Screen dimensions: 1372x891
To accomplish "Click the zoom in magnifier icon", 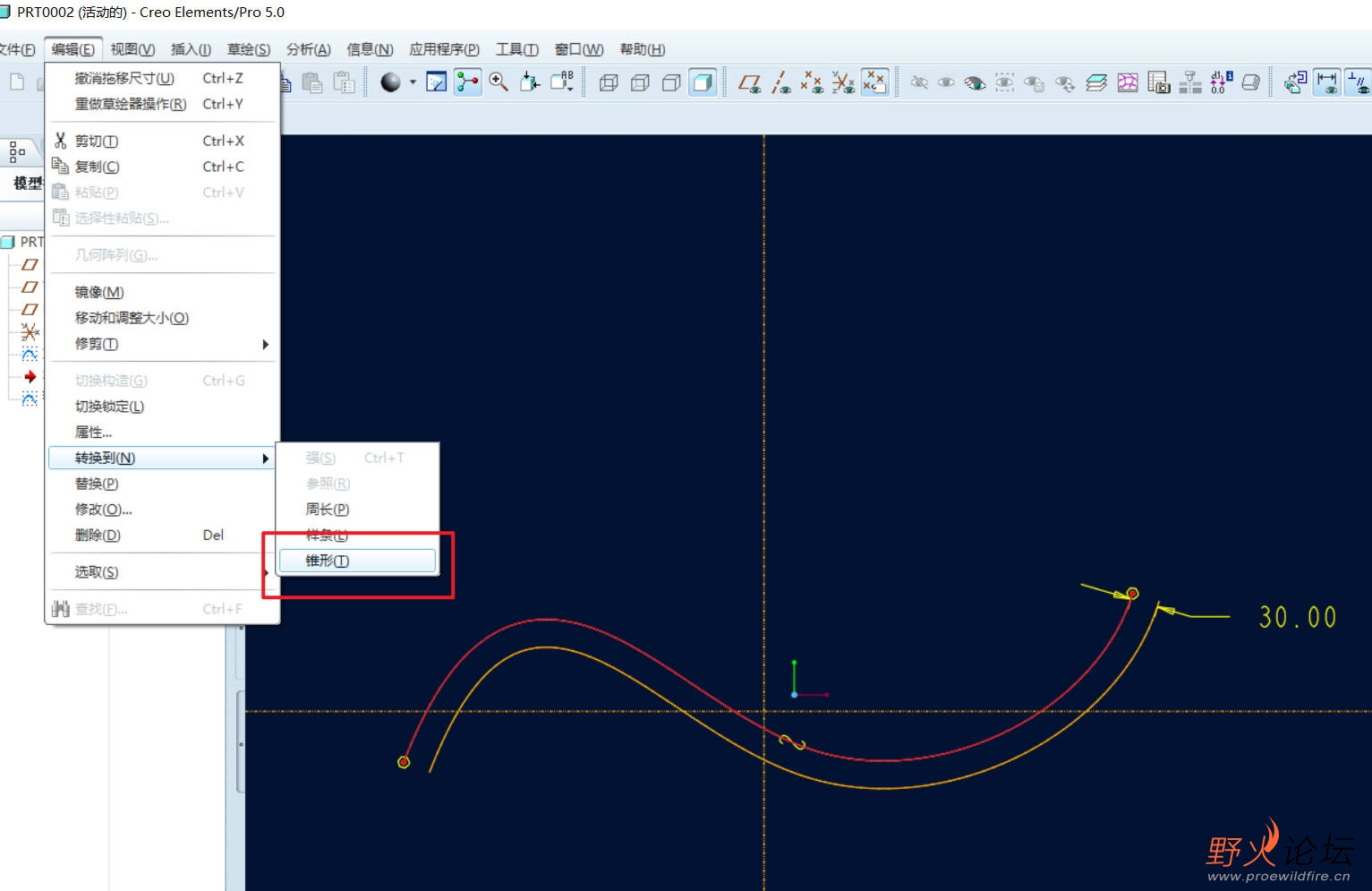I will tap(499, 82).
